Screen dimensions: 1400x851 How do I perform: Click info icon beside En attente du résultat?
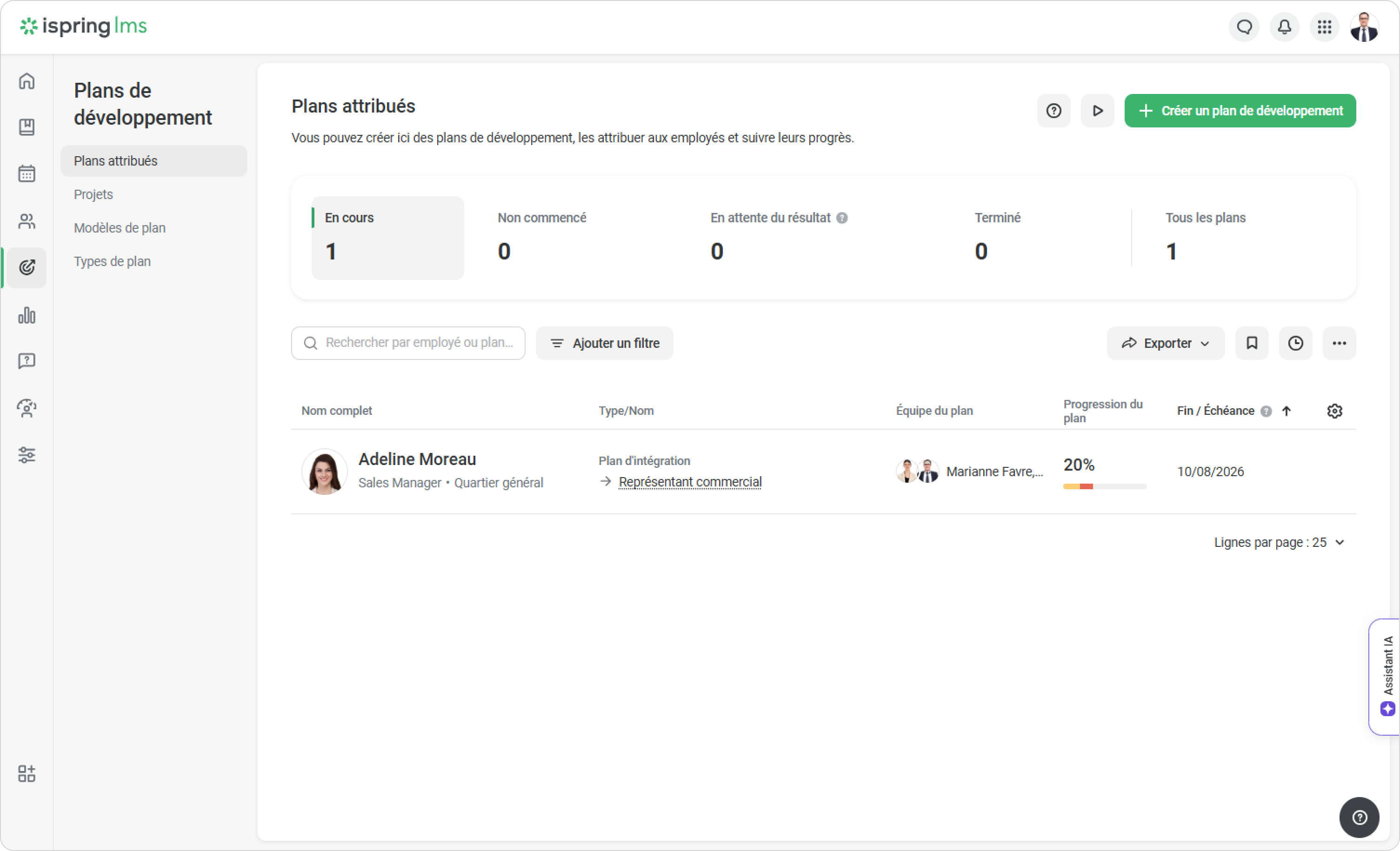pos(843,218)
